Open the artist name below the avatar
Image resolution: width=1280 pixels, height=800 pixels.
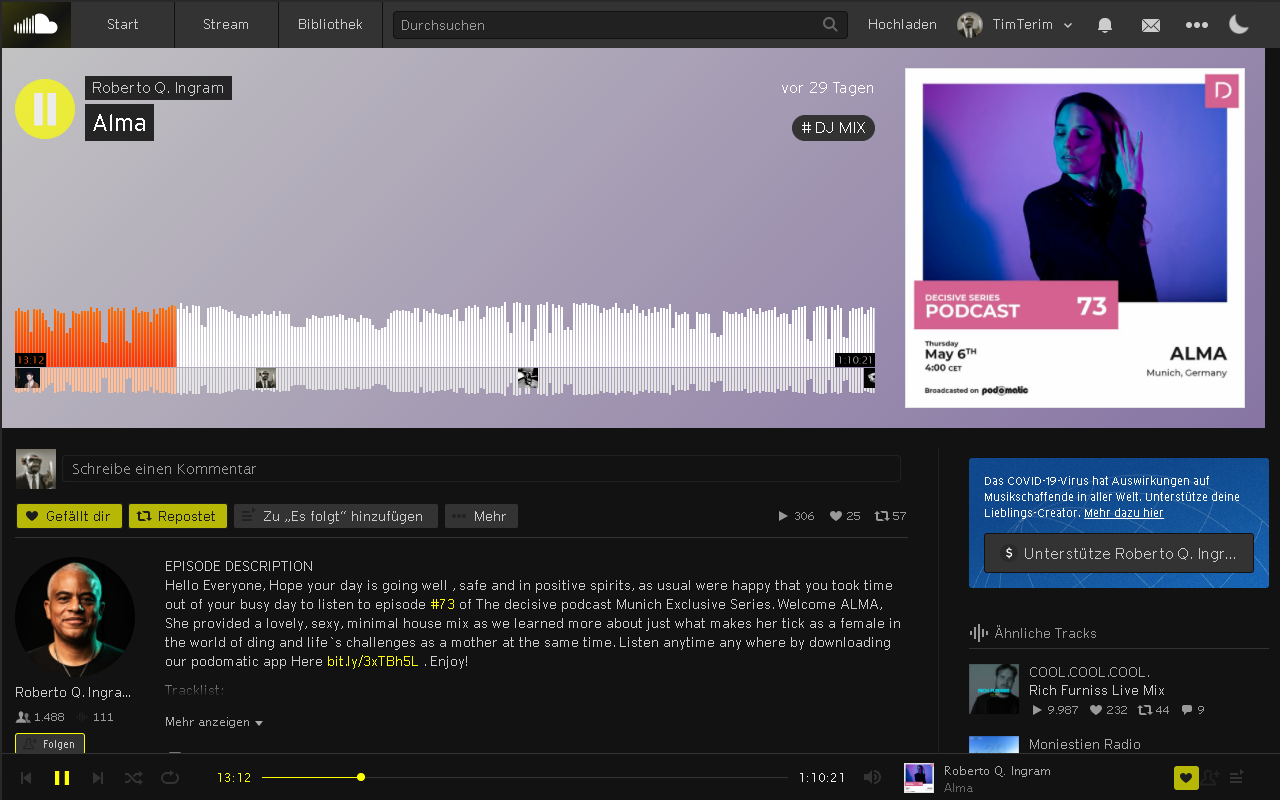click(73, 692)
